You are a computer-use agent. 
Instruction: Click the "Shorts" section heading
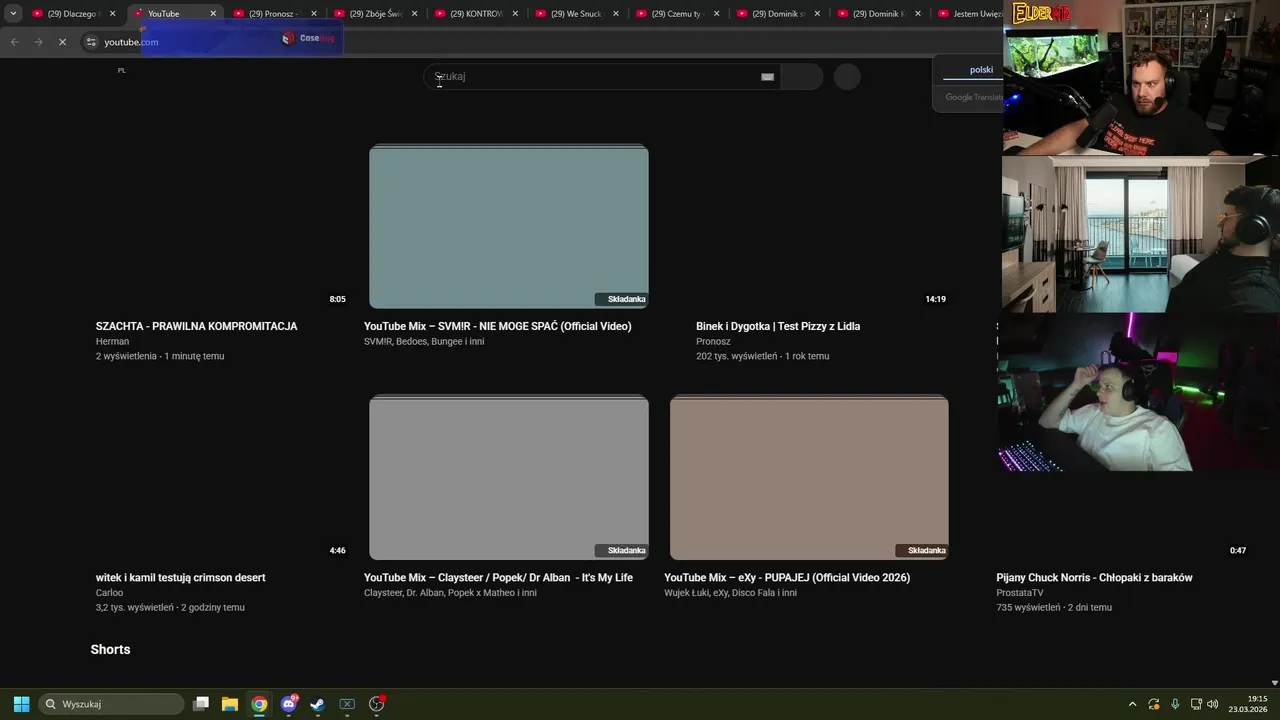click(x=110, y=649)
